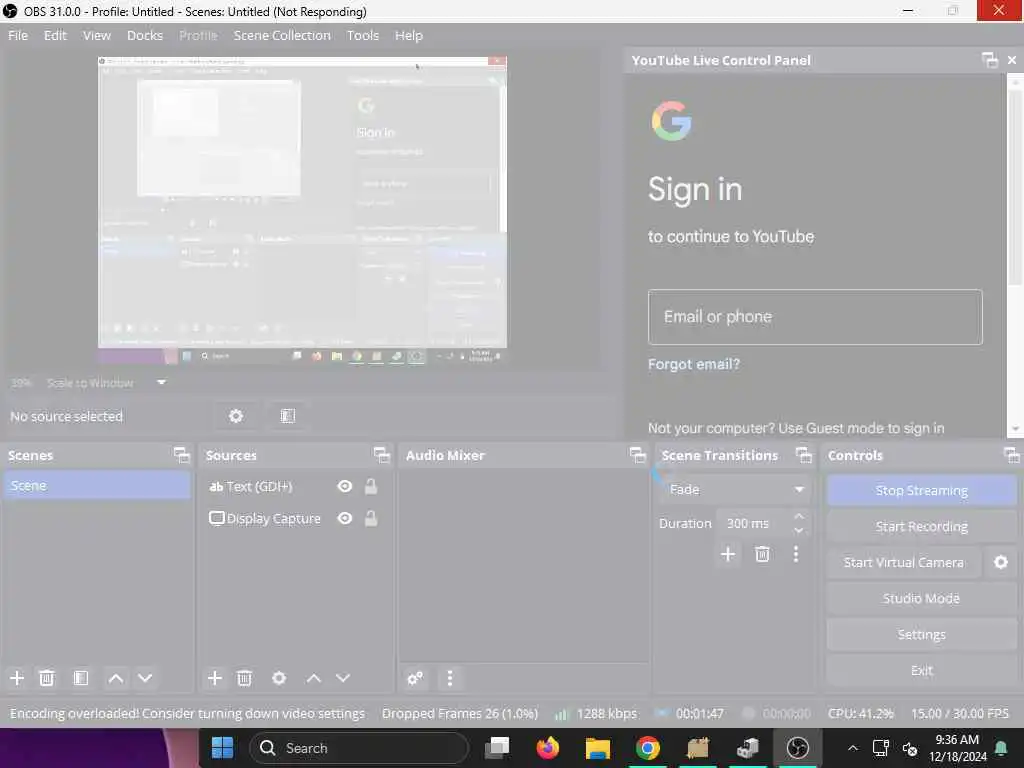The width and height of the screenshot is (1024, 768).
Task: Open the Help menu
Action: (x=409, y=35)
